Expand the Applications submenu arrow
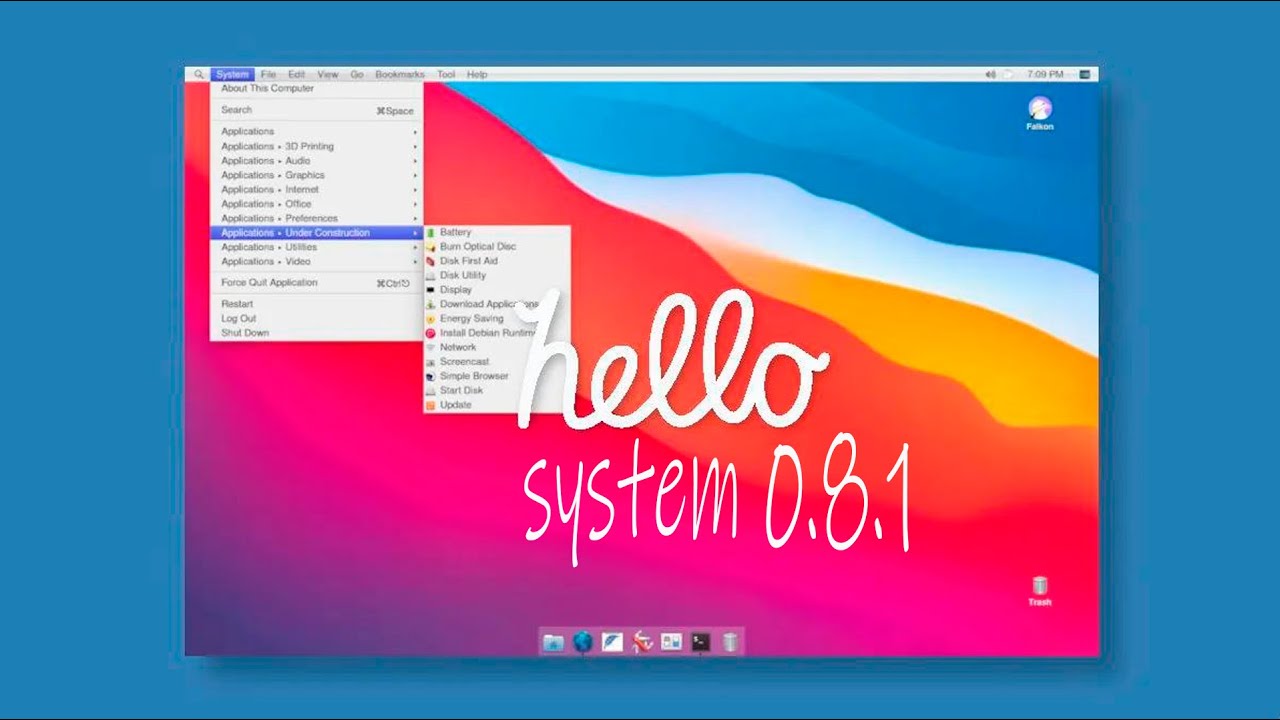Image resolution: width=1280 pixels, height=720 pixels. coord(415,132)
